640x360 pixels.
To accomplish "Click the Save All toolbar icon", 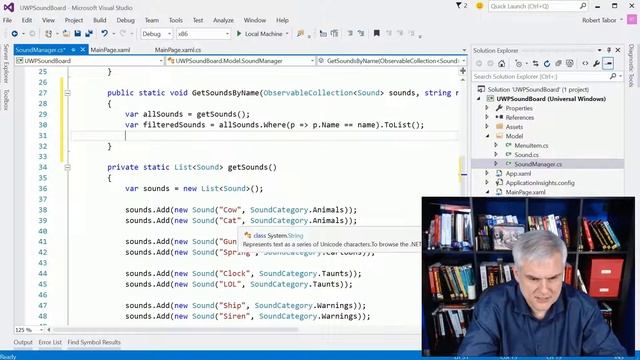I will pos(89,33).
